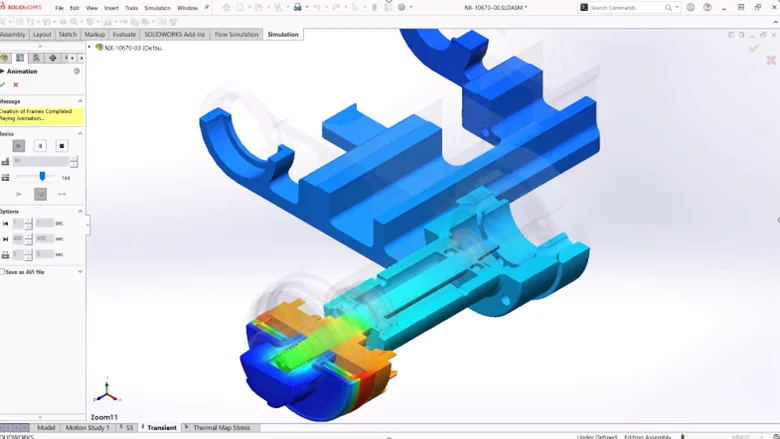Increase the frames count stepper
This screenshot has width=780, height=439.
[74, 159]
